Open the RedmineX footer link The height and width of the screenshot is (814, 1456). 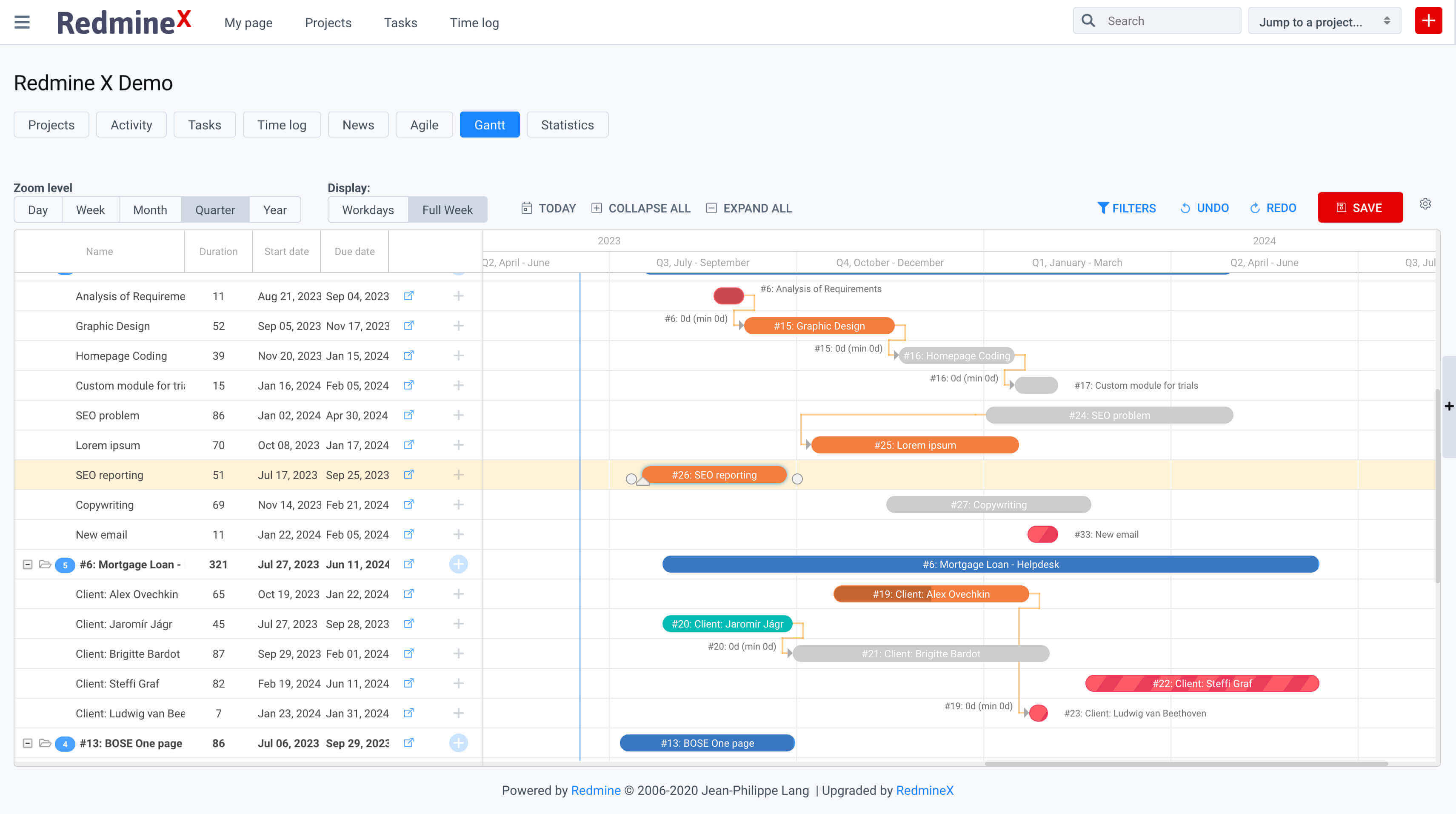[x=924, y=790]
